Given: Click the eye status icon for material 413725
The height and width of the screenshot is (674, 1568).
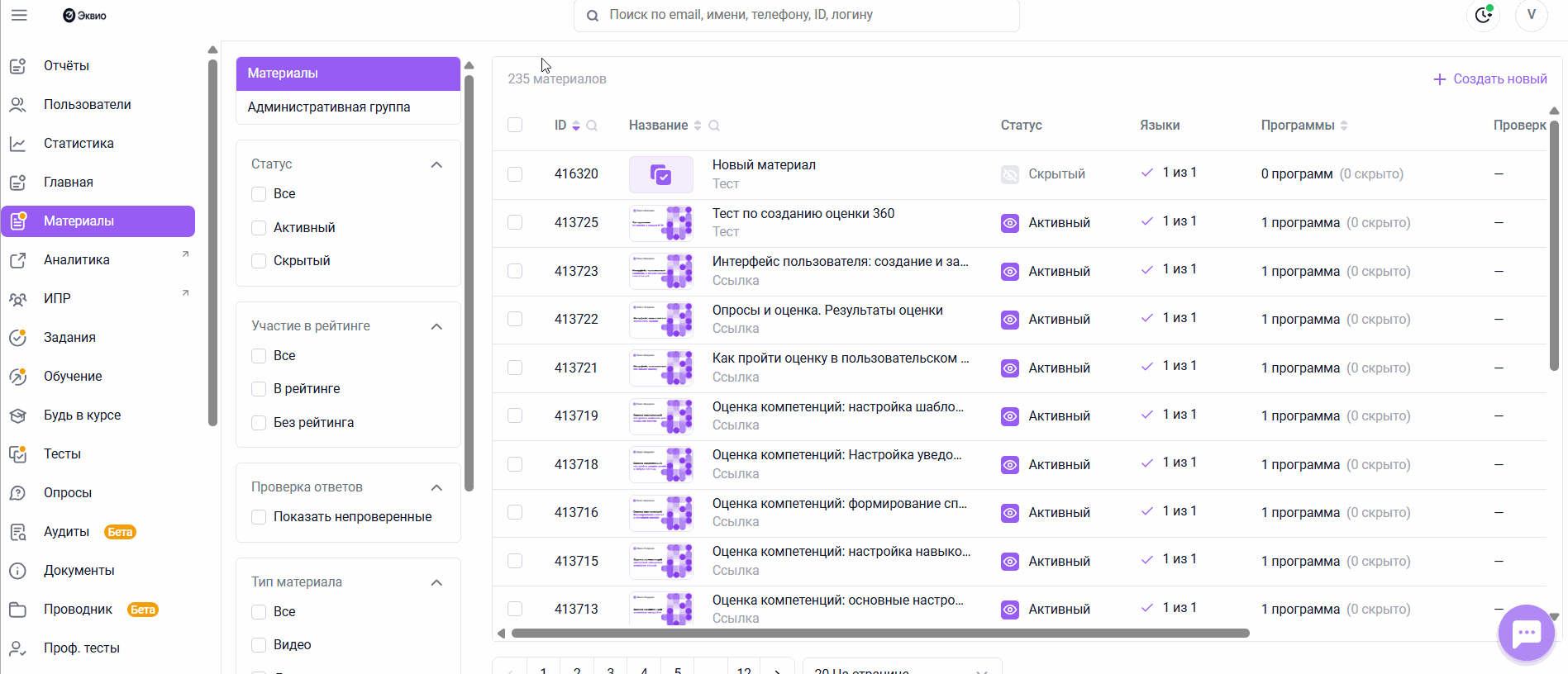Looking at the screenshot, I should (x=1009, y=223).
